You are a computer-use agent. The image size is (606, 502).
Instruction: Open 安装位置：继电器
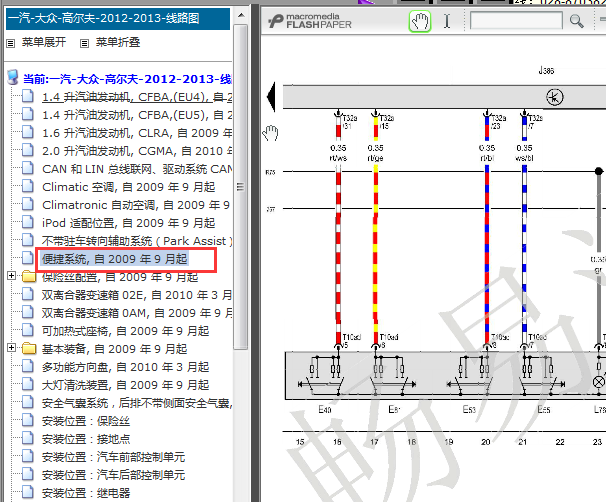[86, 493]
